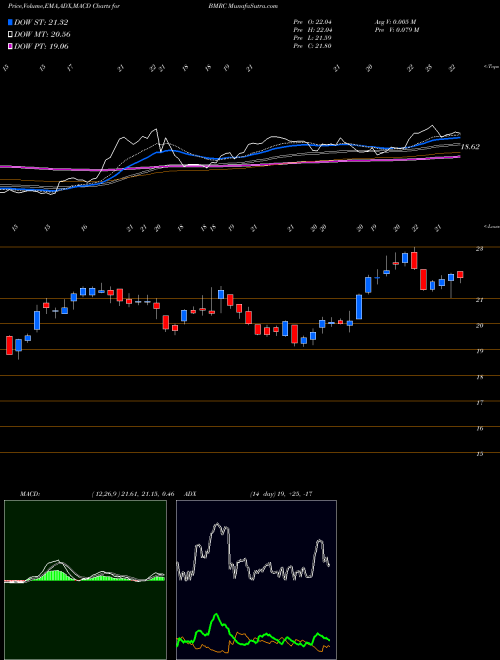This screenshot has height=660, width=500.
Task: Click the green +DI line peak in ADX panel
Action: [x=216, y=615]
